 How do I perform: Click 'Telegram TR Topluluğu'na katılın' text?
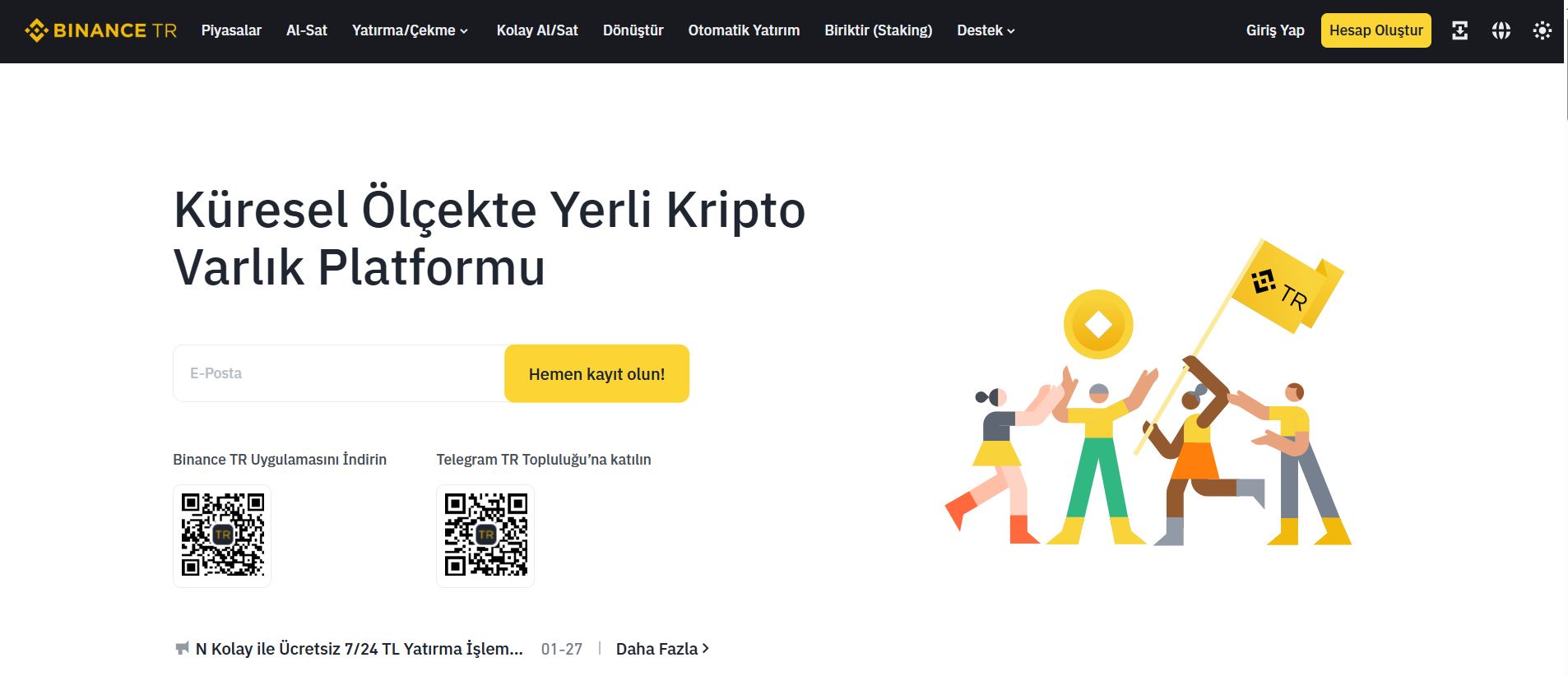coord(544,460)
